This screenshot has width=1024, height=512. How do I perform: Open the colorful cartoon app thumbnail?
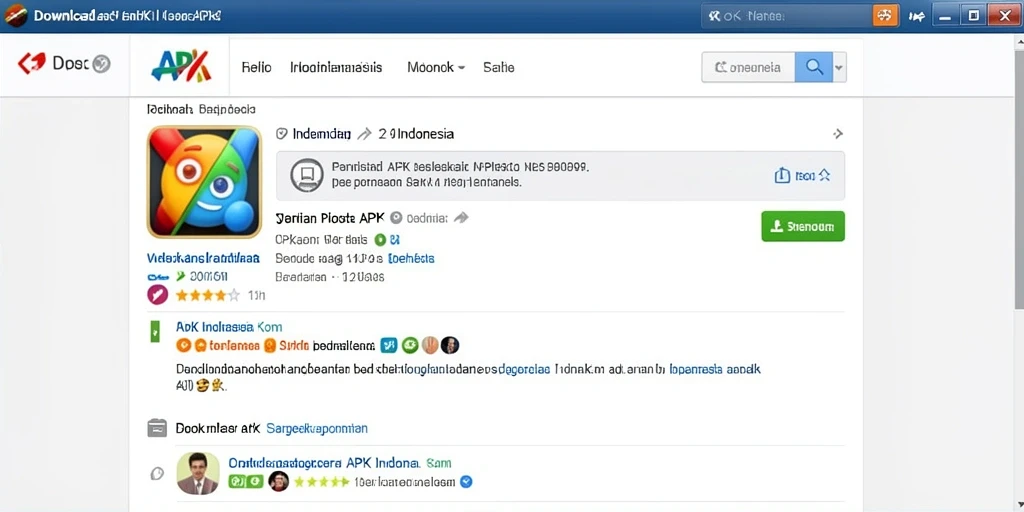(204, 182)
